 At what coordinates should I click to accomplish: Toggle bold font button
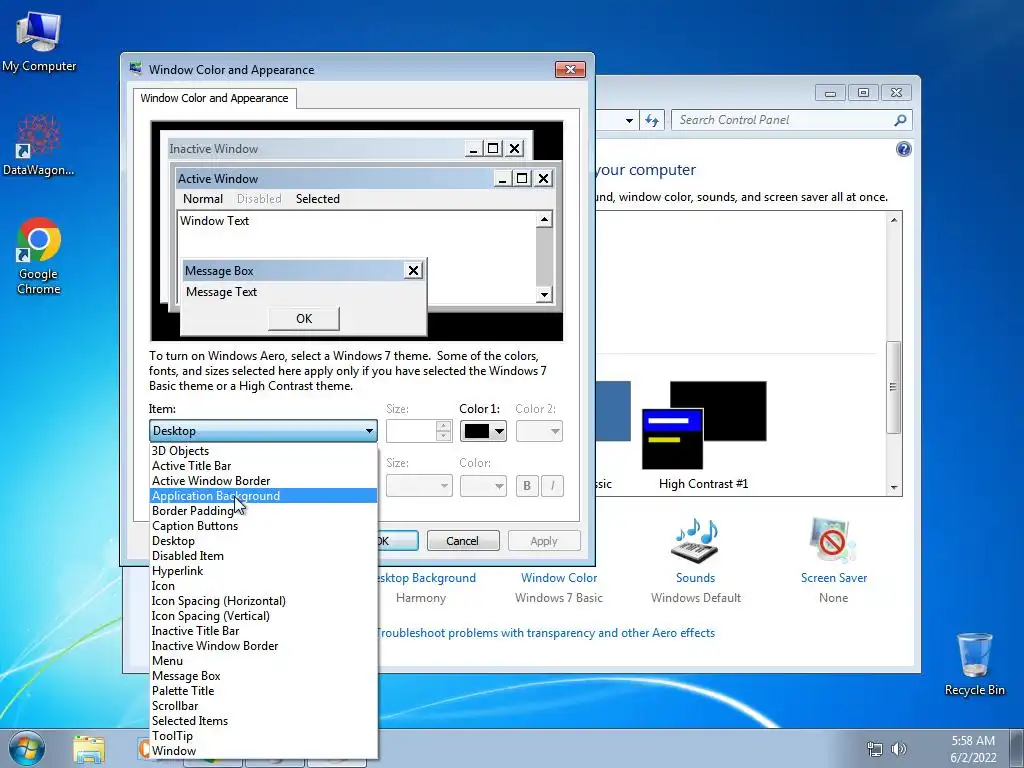coord(527,485)
